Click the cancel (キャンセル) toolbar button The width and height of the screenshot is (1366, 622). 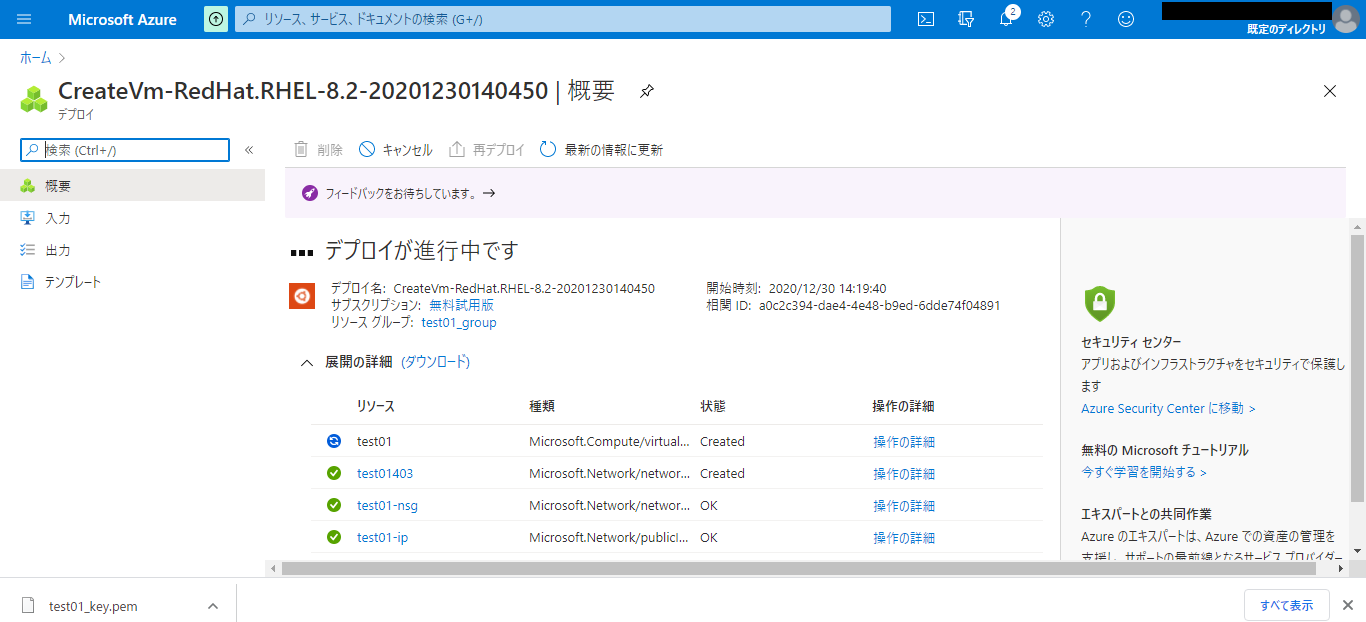[396, 150]
